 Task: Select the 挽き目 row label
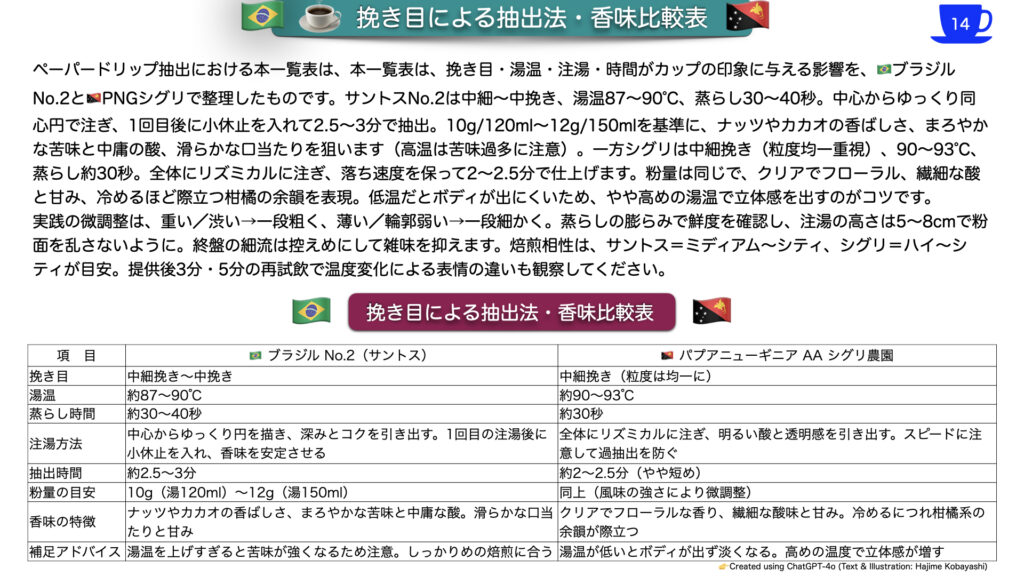(49, 376)
